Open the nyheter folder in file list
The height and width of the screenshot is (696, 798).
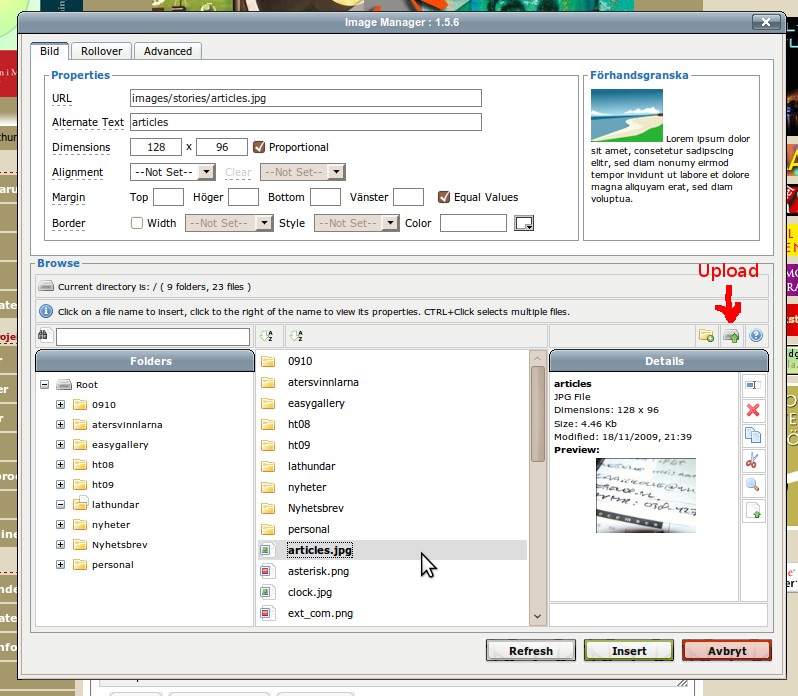pyautogui.click(x=307, y=487)
